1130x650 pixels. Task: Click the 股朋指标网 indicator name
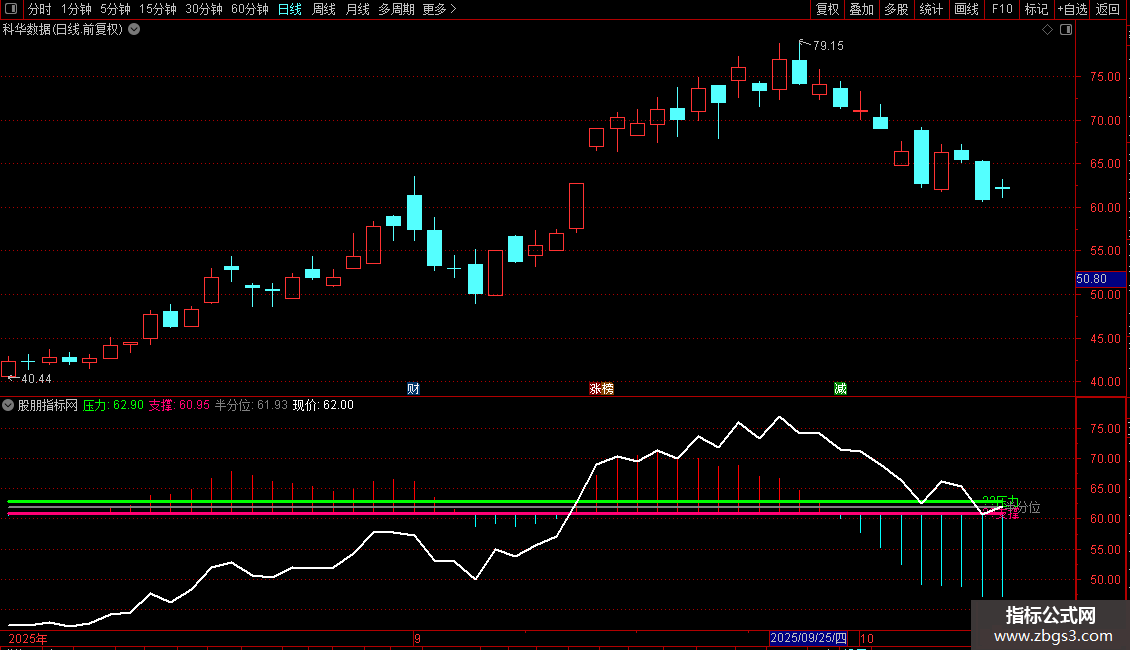tap(48, 405)
